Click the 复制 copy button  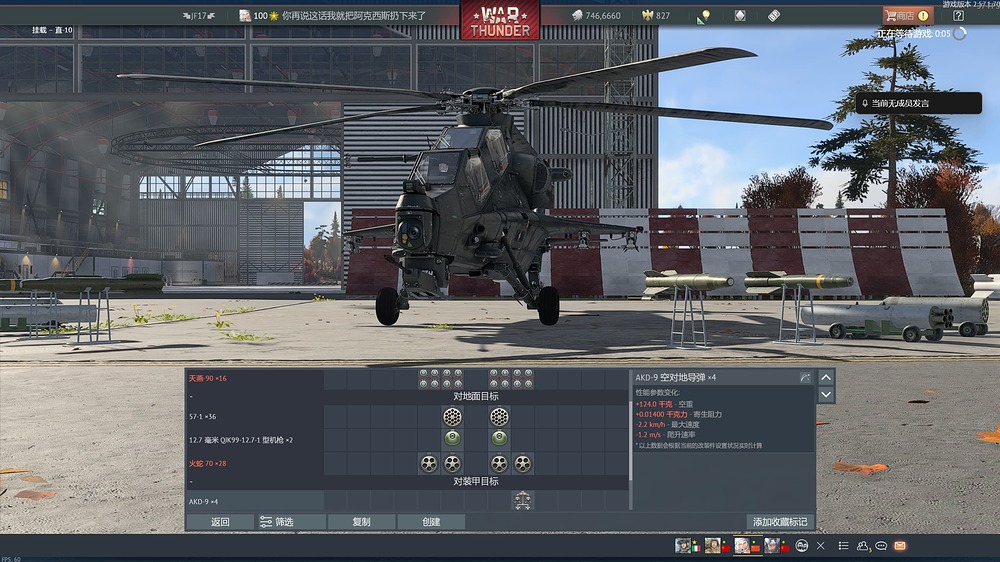click(361, 522)
